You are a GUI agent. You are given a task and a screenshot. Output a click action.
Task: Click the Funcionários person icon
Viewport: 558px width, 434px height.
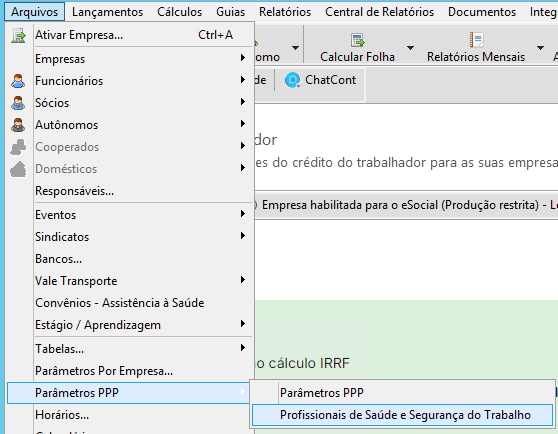pyautogui.click(x=18, y=81)
